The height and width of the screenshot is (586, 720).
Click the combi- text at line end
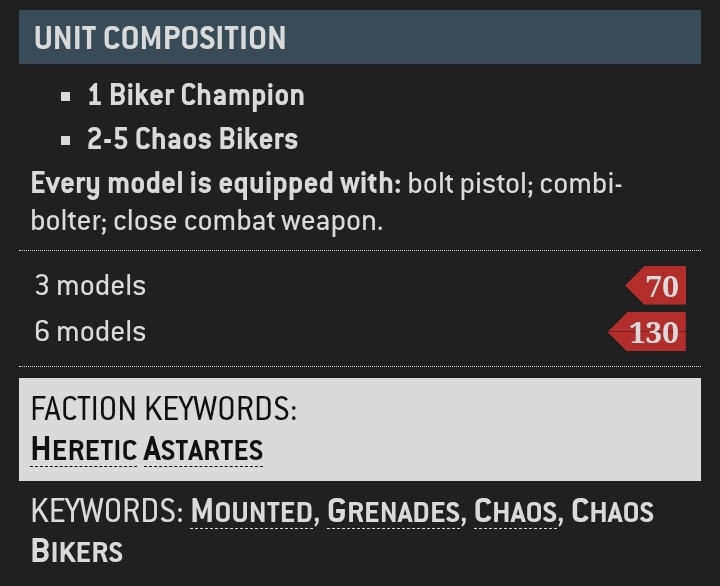coord(580,185)
